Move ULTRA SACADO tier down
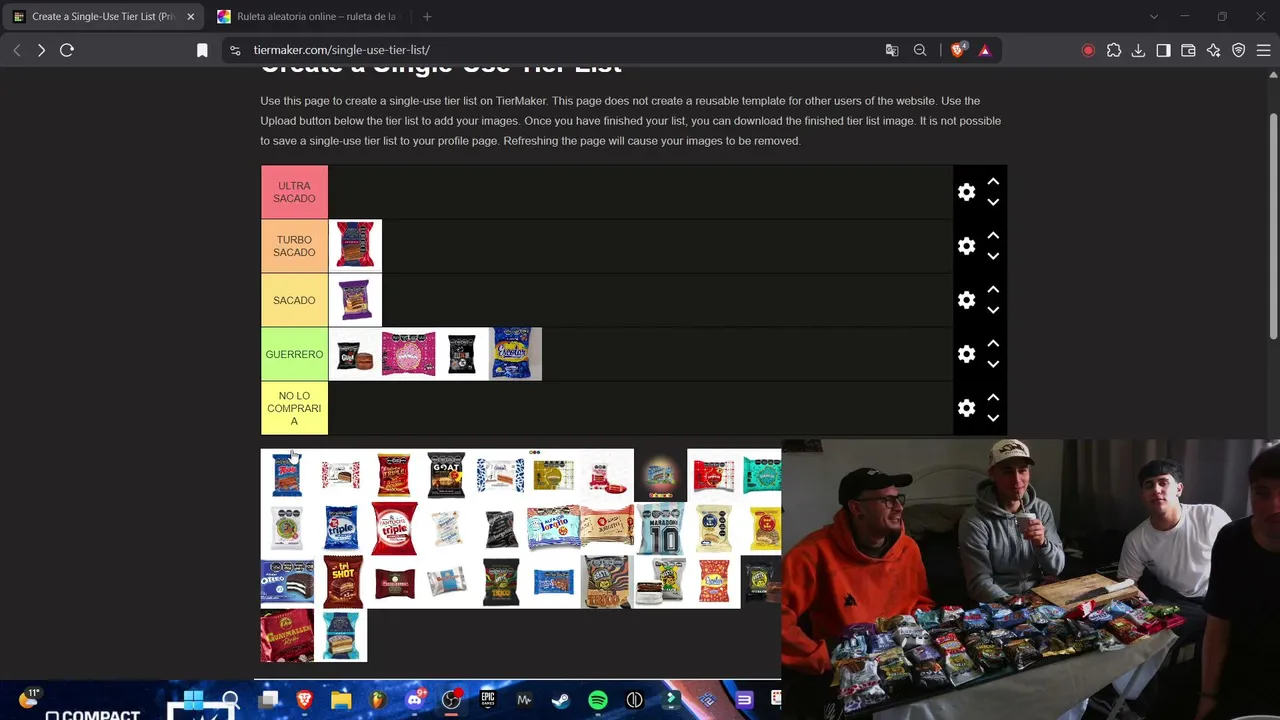 [993, 202]
